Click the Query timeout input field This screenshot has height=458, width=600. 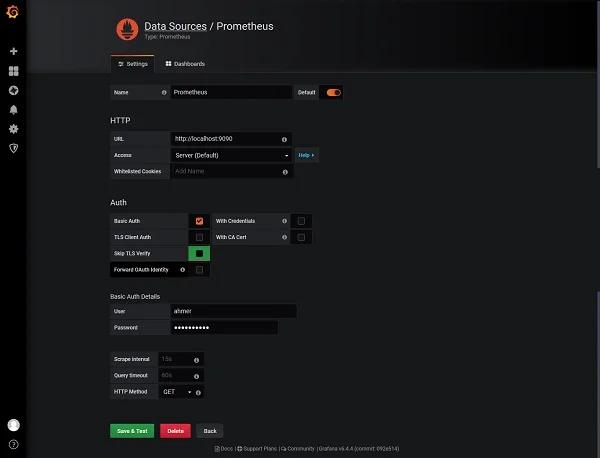[181, 375]
